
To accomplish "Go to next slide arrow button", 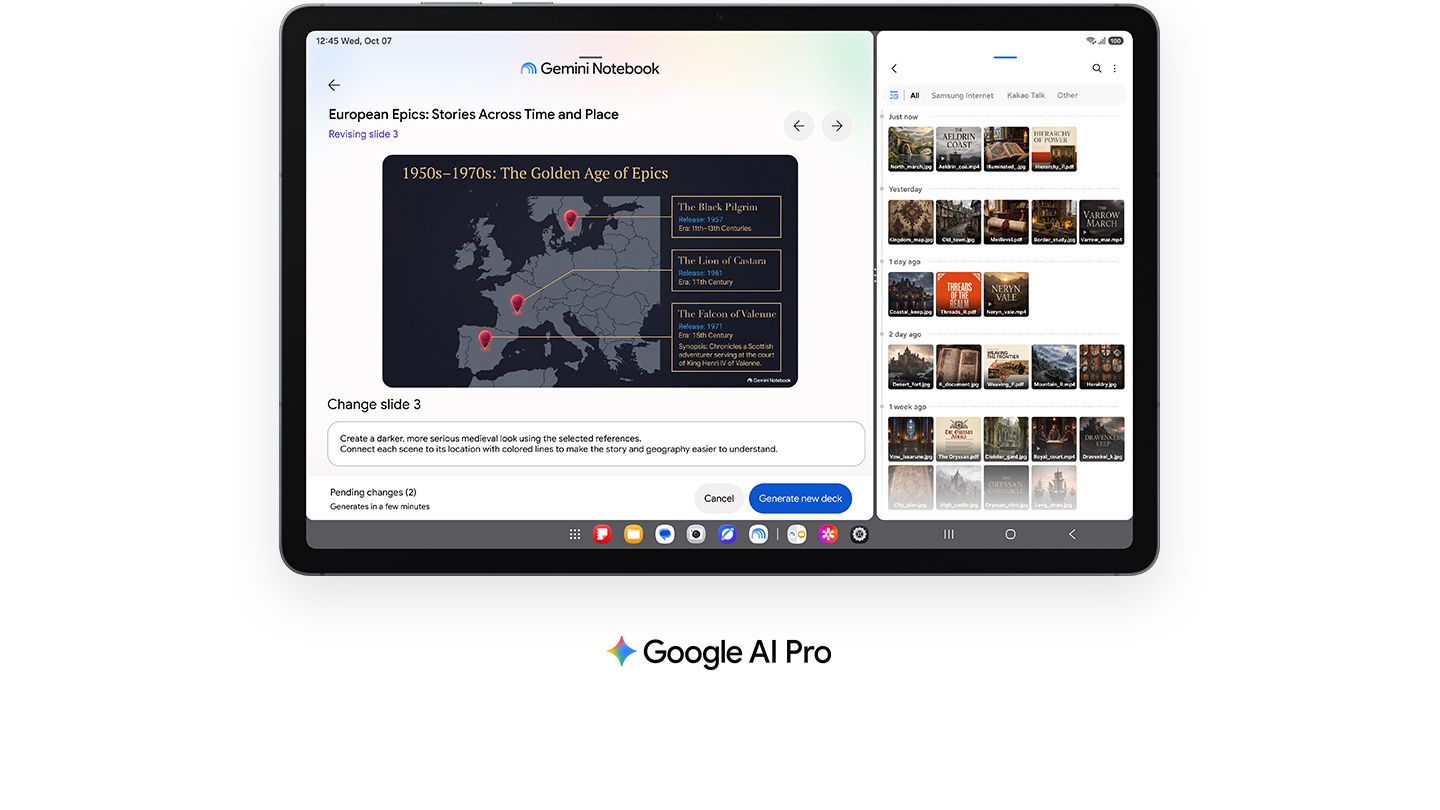I will (x=837, y=126).
